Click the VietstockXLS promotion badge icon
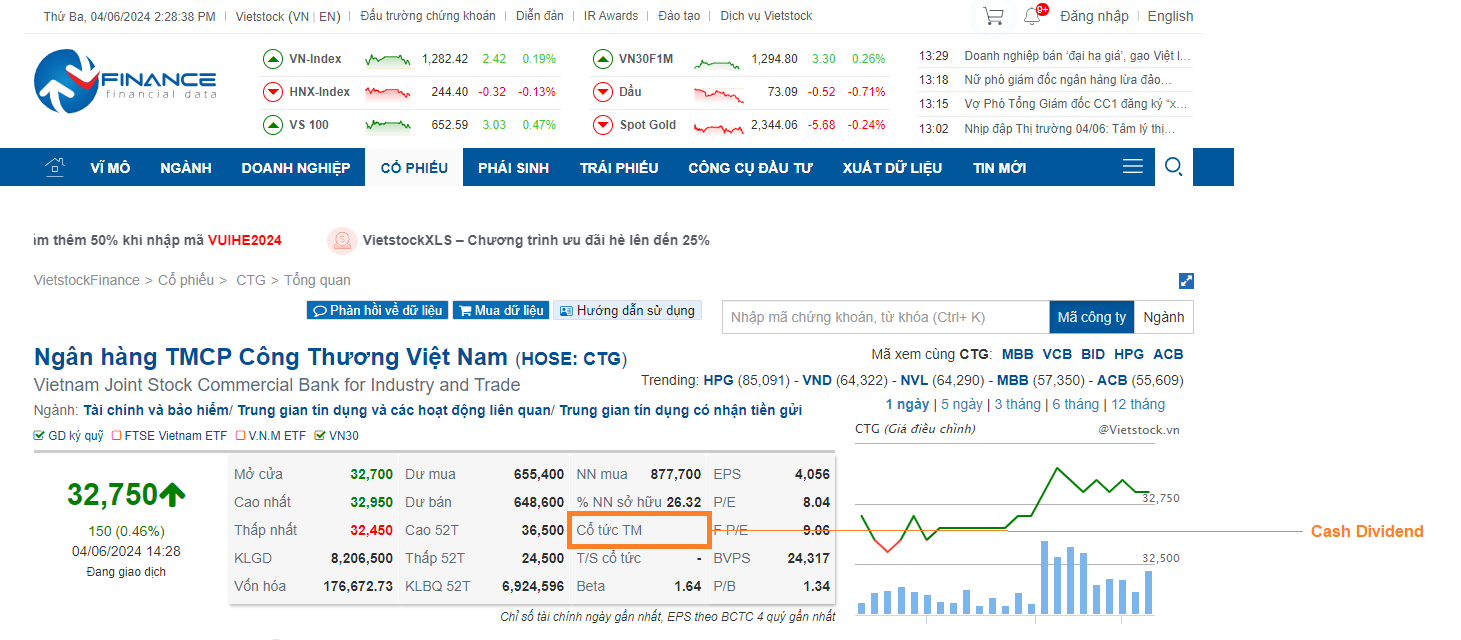This screenshot has width=1461, height=640. (x=342, y=240)
